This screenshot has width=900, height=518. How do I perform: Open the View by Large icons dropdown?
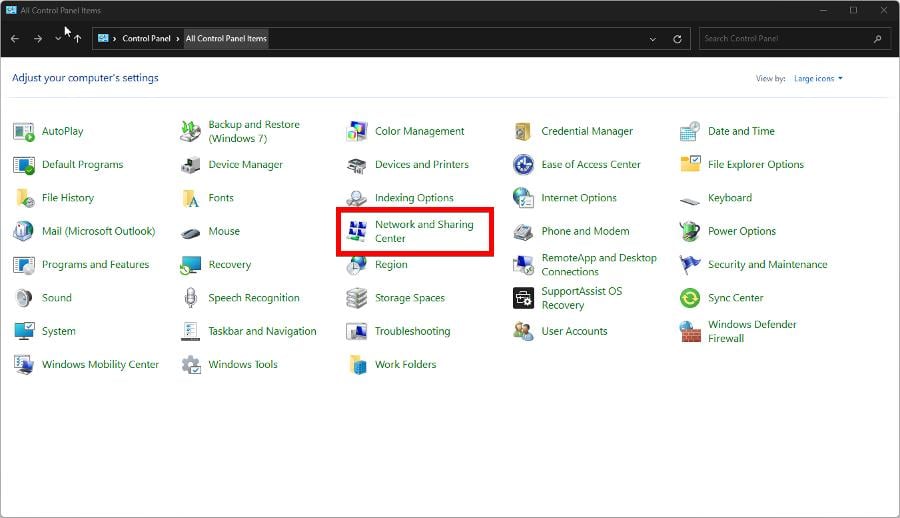(x=818, y=79)
